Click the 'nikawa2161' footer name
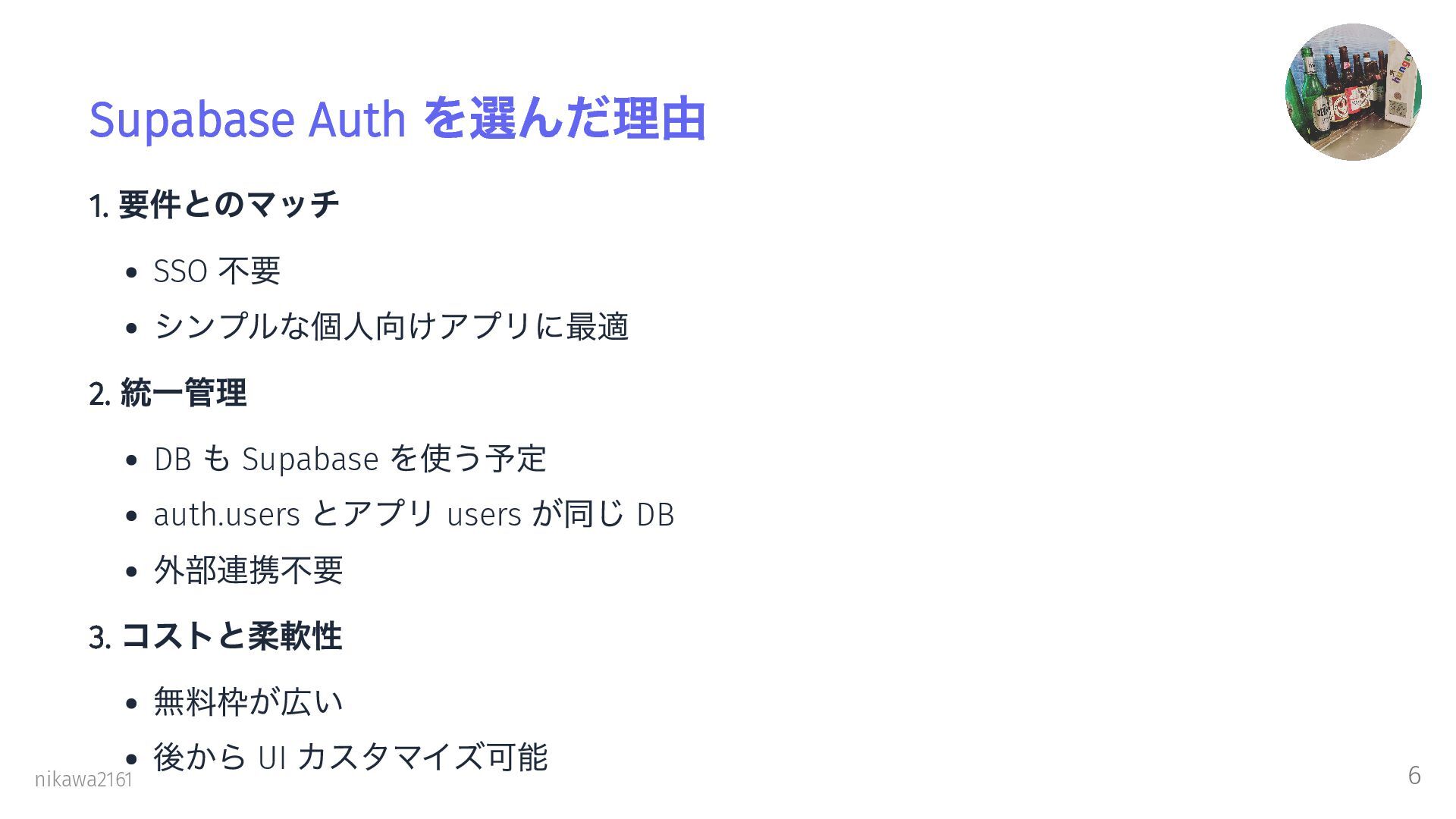 (83, 780)
